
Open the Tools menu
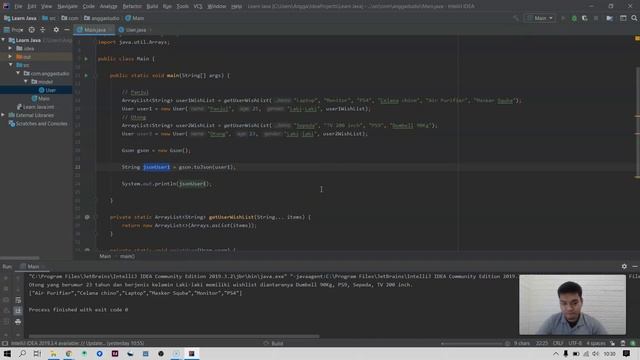pyautogui.click(x=182, y=6)
